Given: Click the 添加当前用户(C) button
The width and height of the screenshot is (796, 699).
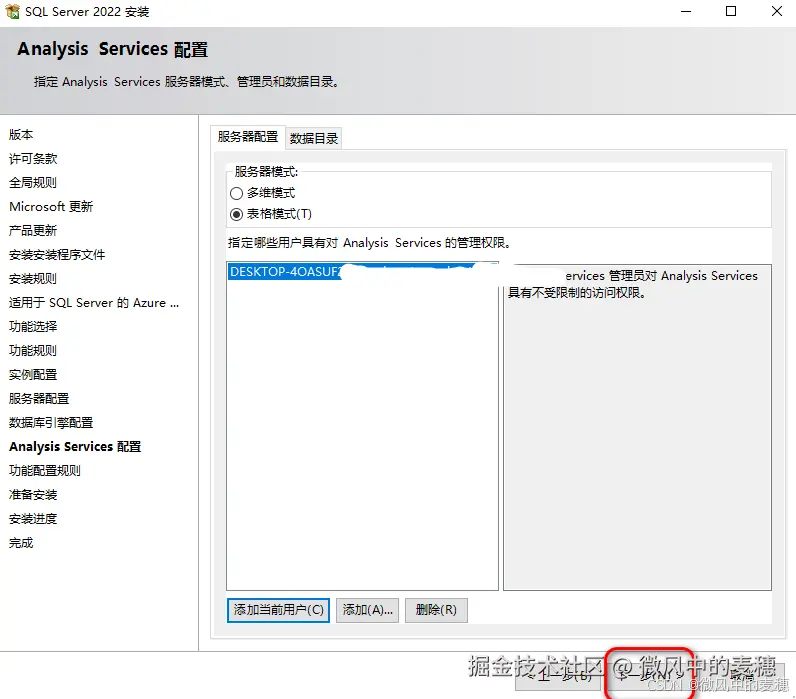Looking at the screenshot, I should 278,610.
